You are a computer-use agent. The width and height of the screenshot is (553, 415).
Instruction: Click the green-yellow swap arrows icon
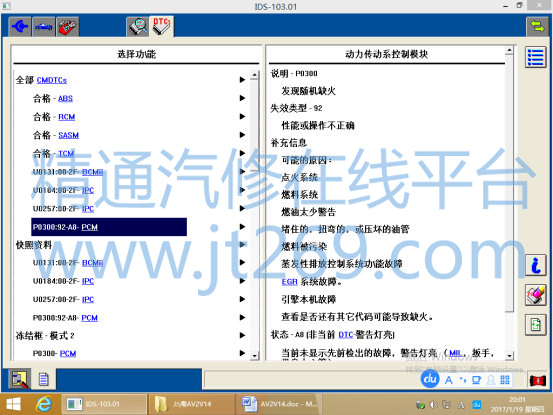[x=537, y=26]
